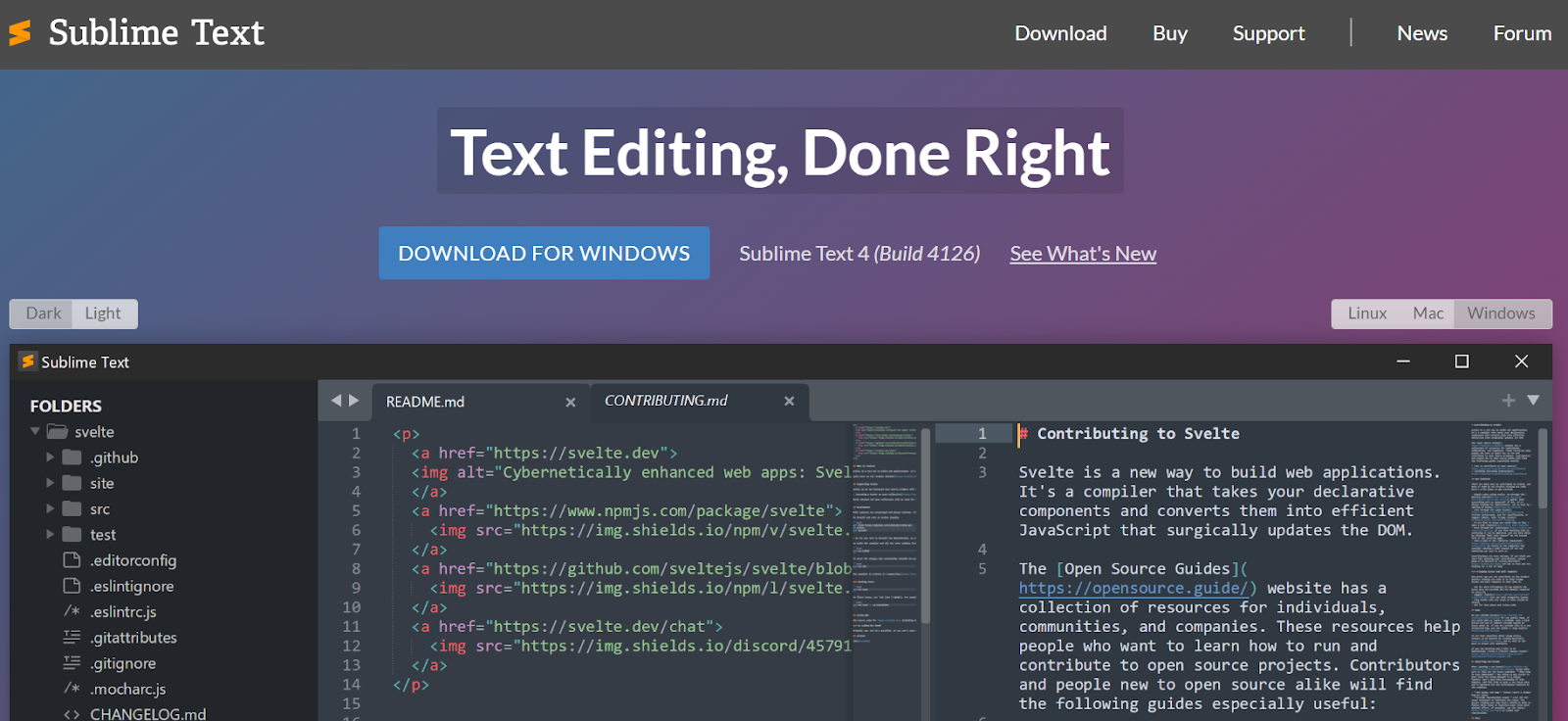Click the .mocharc.js file type icon

pyautogui.click(x=72, y=689)
